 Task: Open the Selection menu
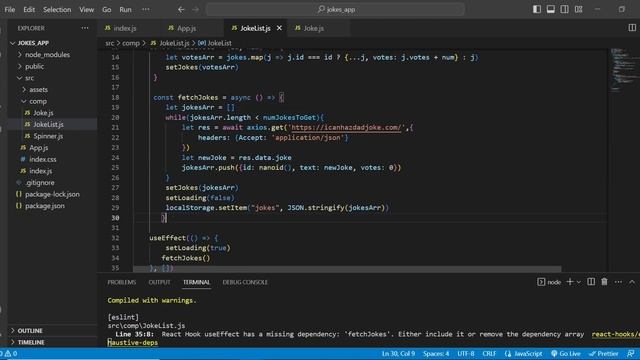point(57,9)
